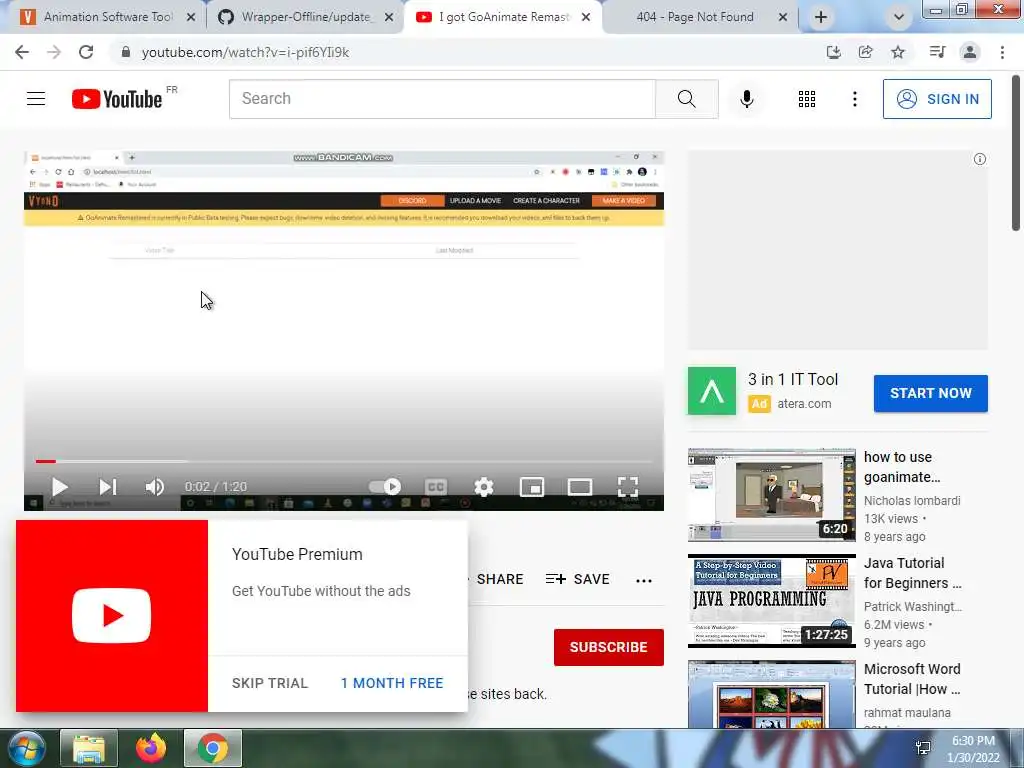Click Chrome icon in taskbar

click(x=213, y=748)
